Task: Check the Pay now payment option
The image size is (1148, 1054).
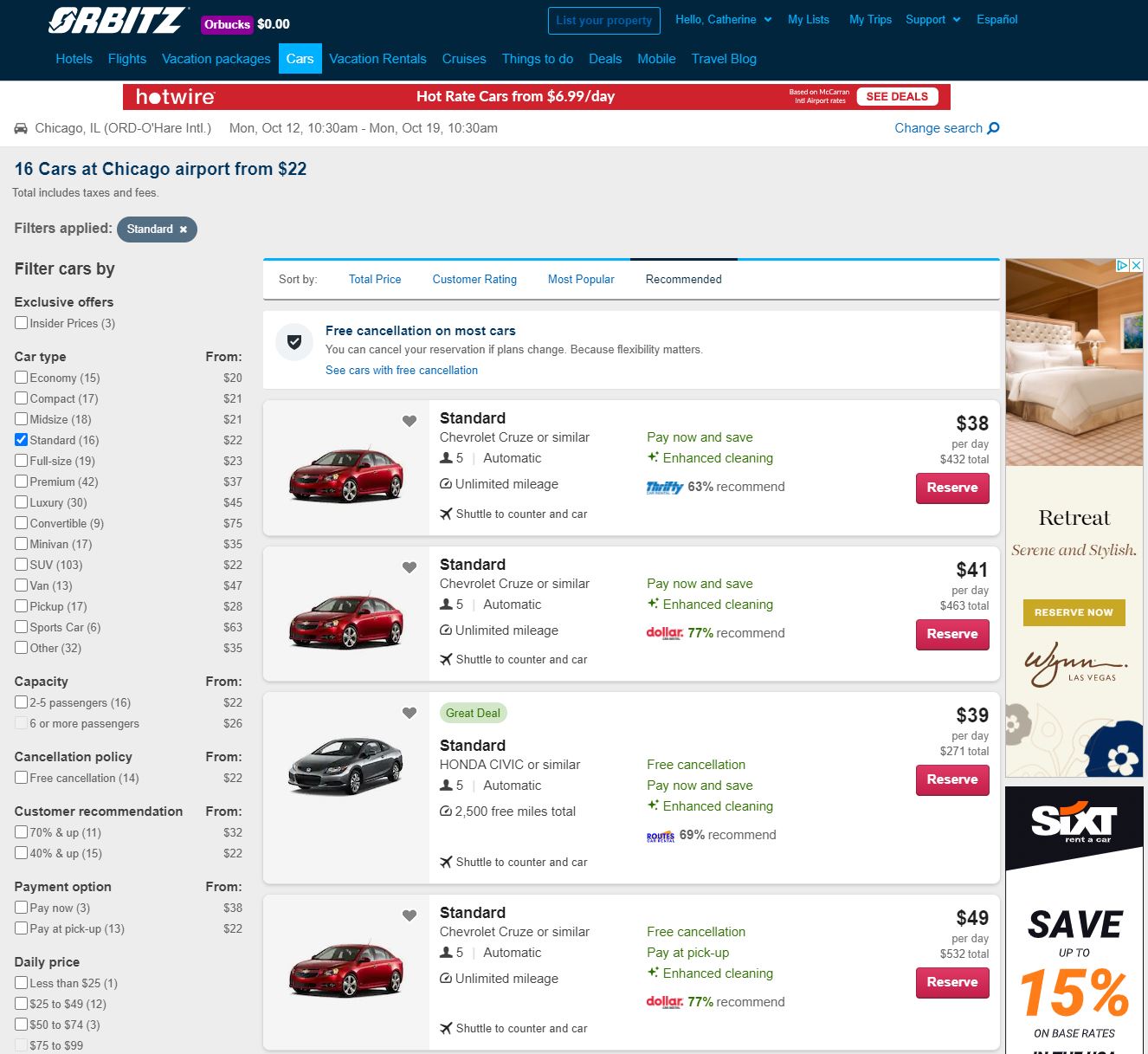Action: [x=22, y=908]
